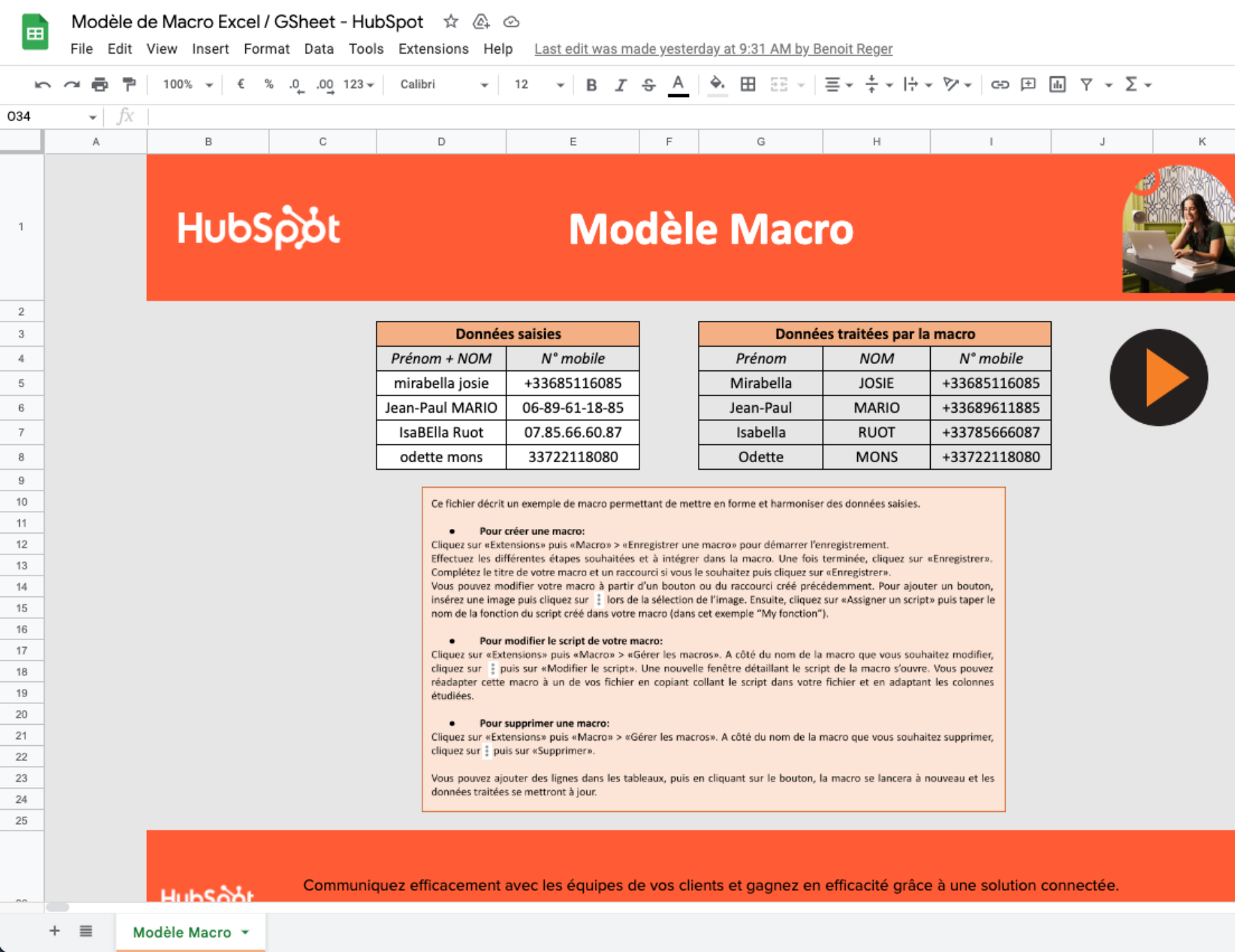The width and height of the screenshot is (1235, 952).
Task: Open the zoom 100% dropdown
Action: [187, 84]
